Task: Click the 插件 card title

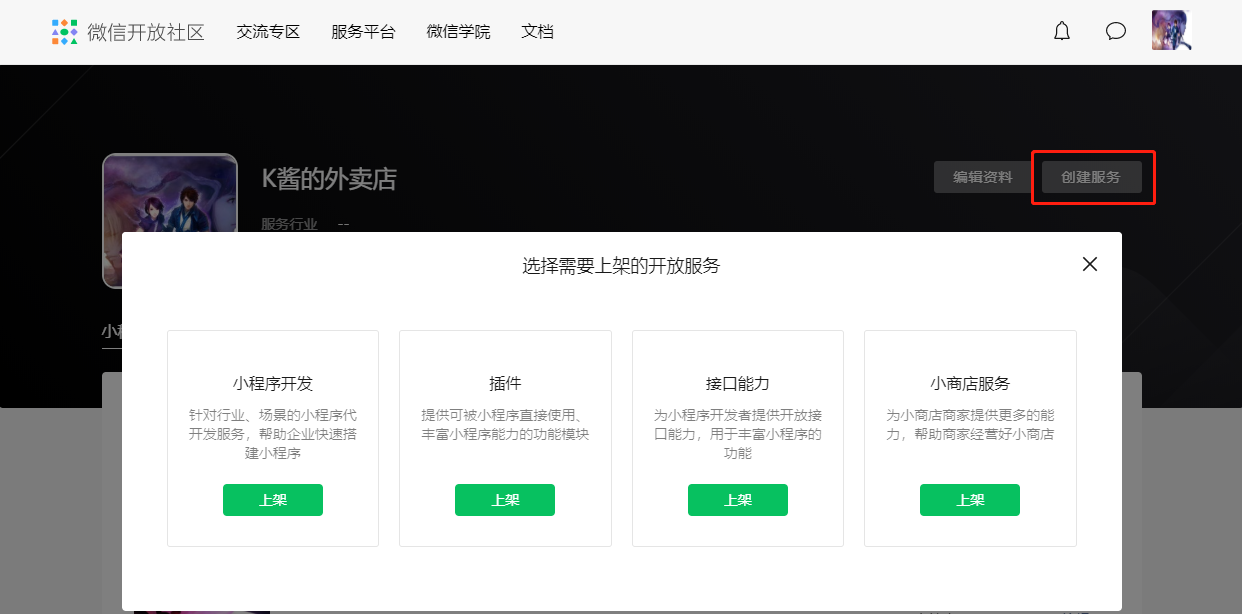Action: (505, 384)
